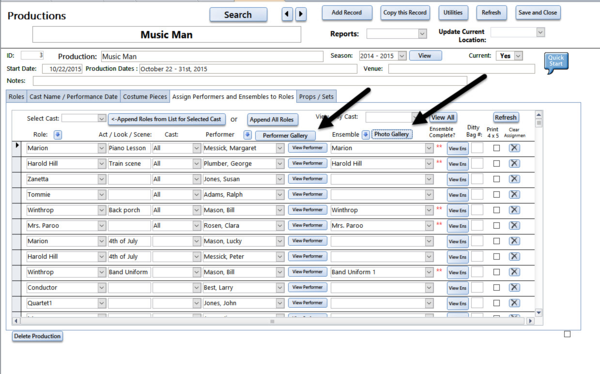Click the Photo Gallery button
600x374 pixels.
(x=391, y=134)
